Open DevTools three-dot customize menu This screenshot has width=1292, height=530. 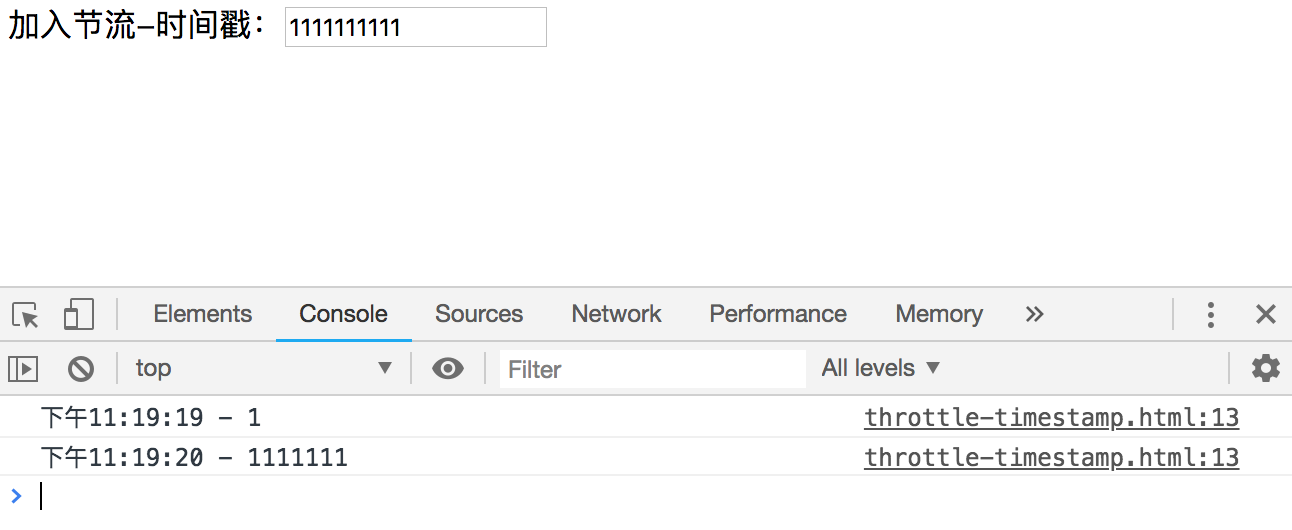coord(1211,315)
